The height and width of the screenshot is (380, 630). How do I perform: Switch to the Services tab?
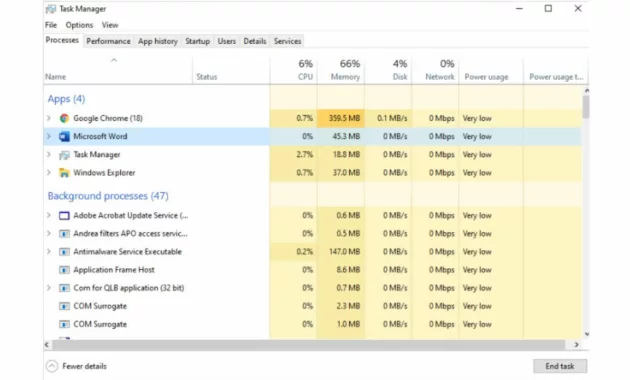(x=287, y=41)
